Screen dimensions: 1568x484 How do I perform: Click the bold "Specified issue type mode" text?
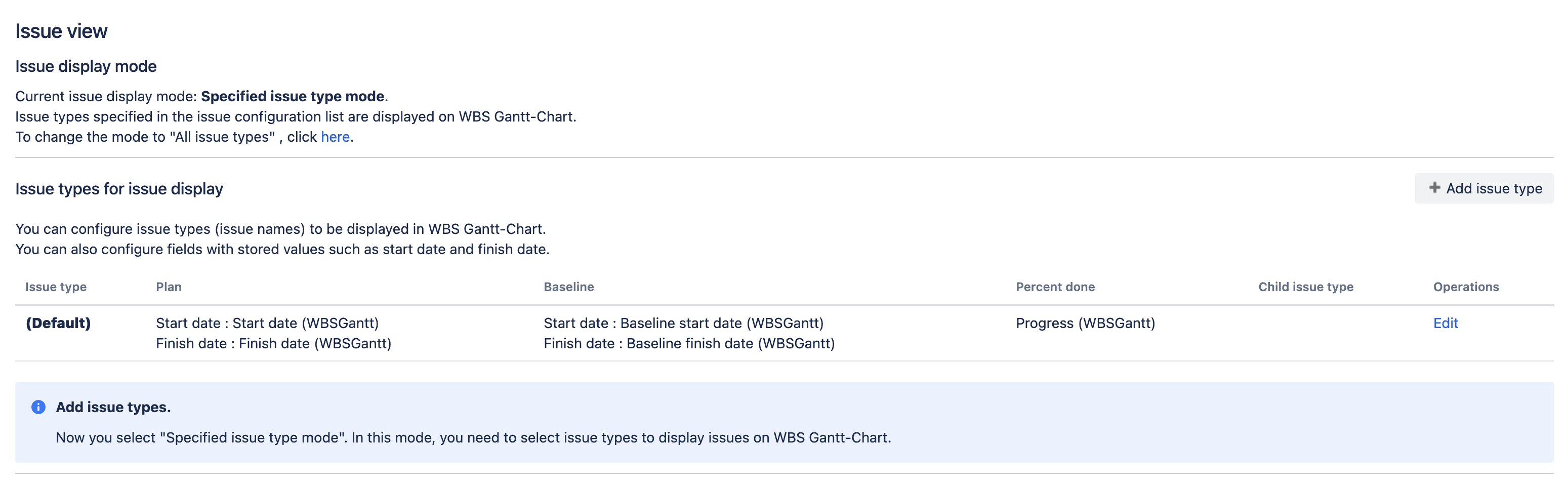tap(292, 96)
